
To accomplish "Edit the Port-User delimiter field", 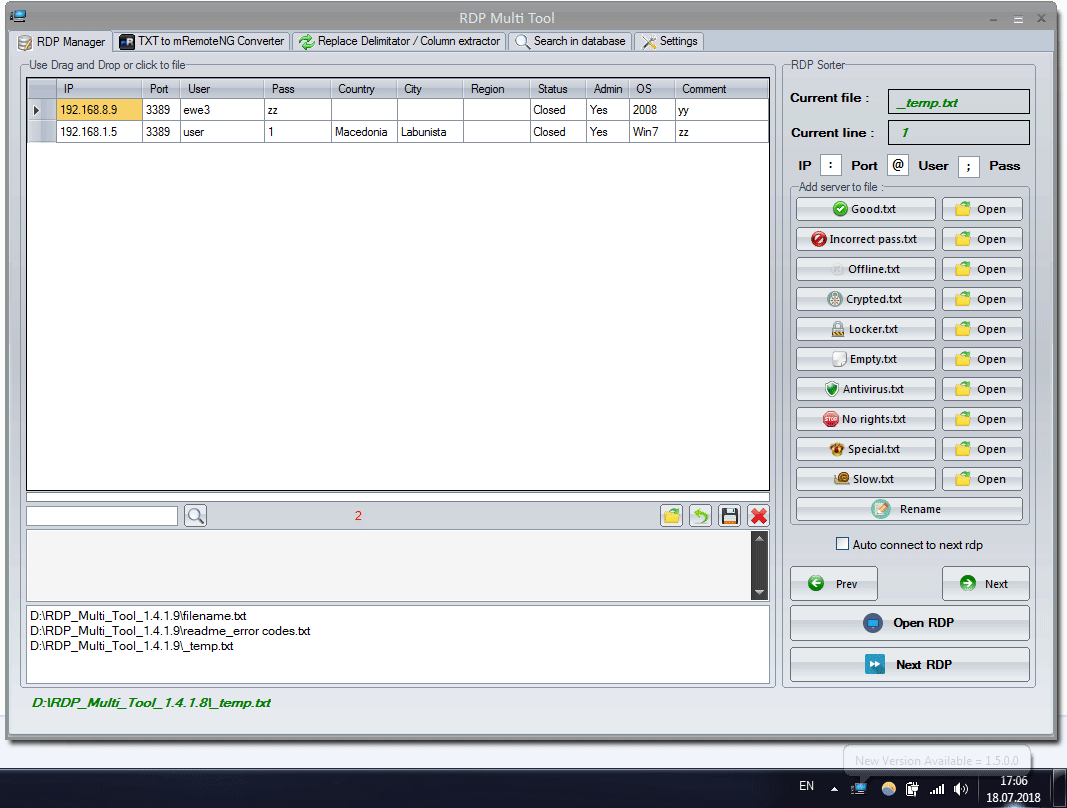I will 898,165.
